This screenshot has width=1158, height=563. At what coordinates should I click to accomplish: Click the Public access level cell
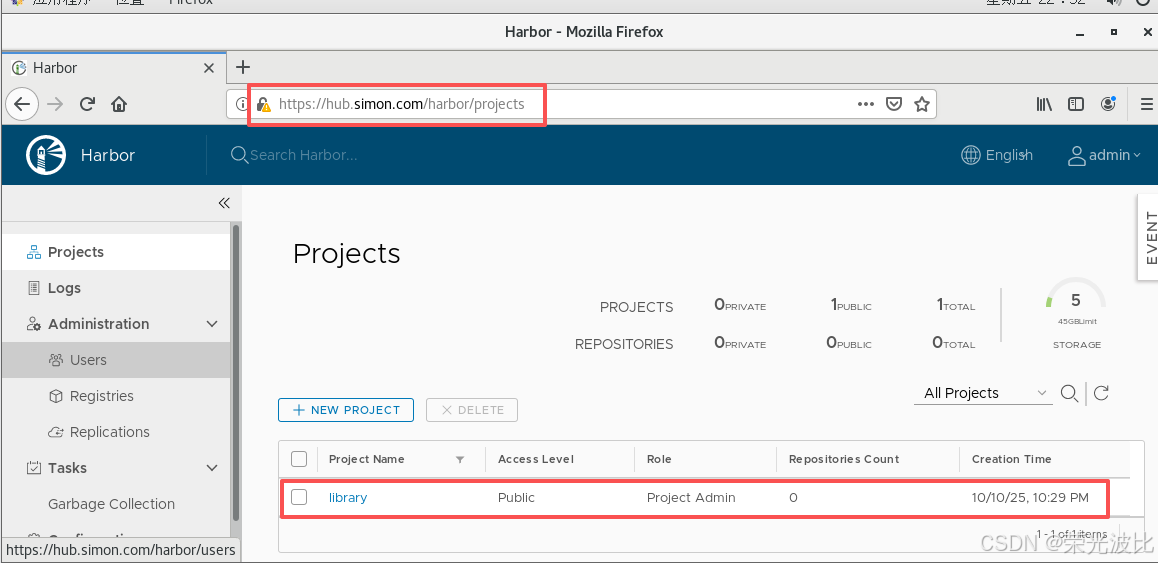pos(516,498)
